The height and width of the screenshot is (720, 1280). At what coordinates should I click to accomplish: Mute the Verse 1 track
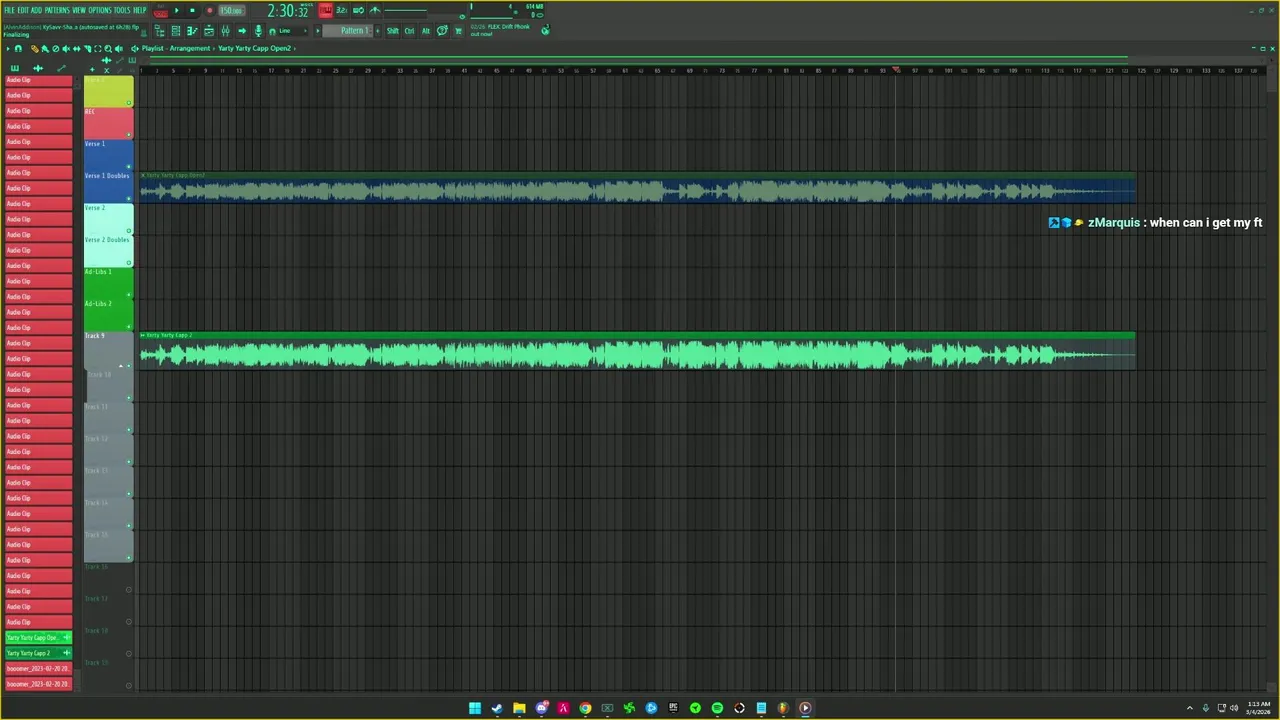(128, 166)
